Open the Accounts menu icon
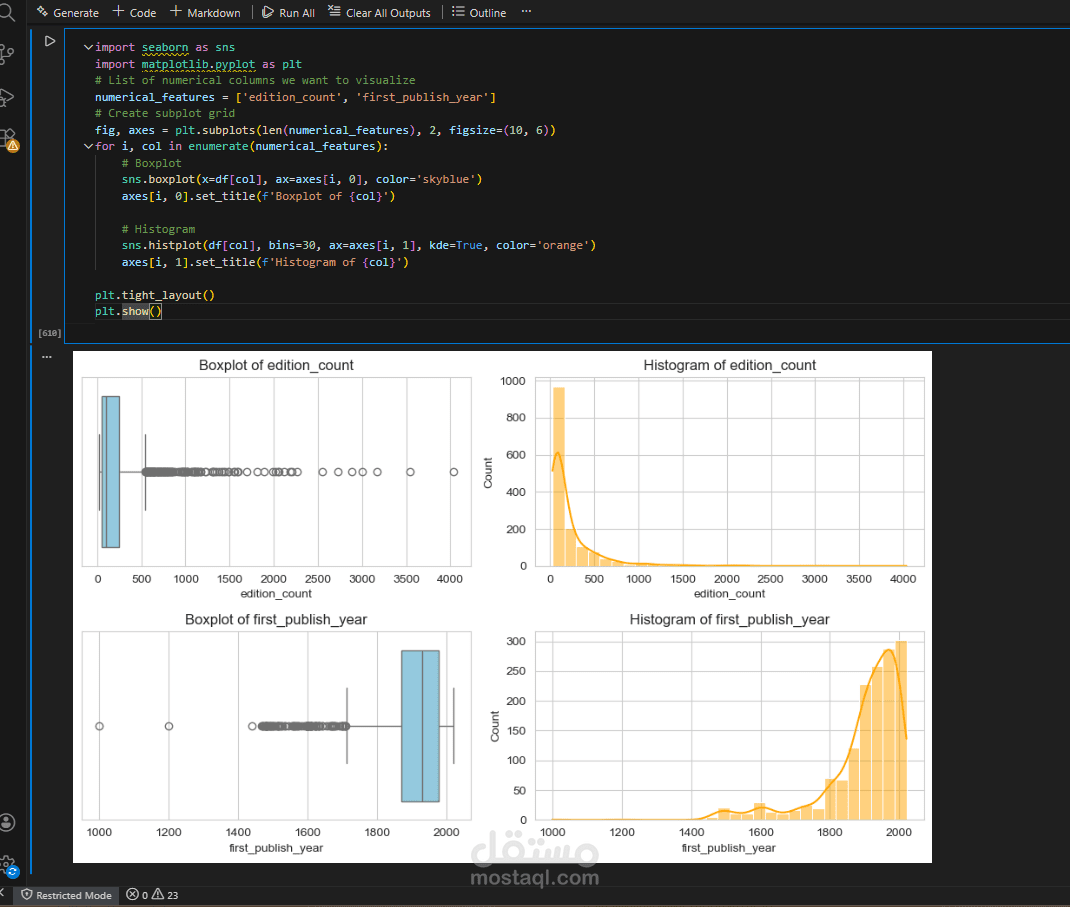 point(8,822)
